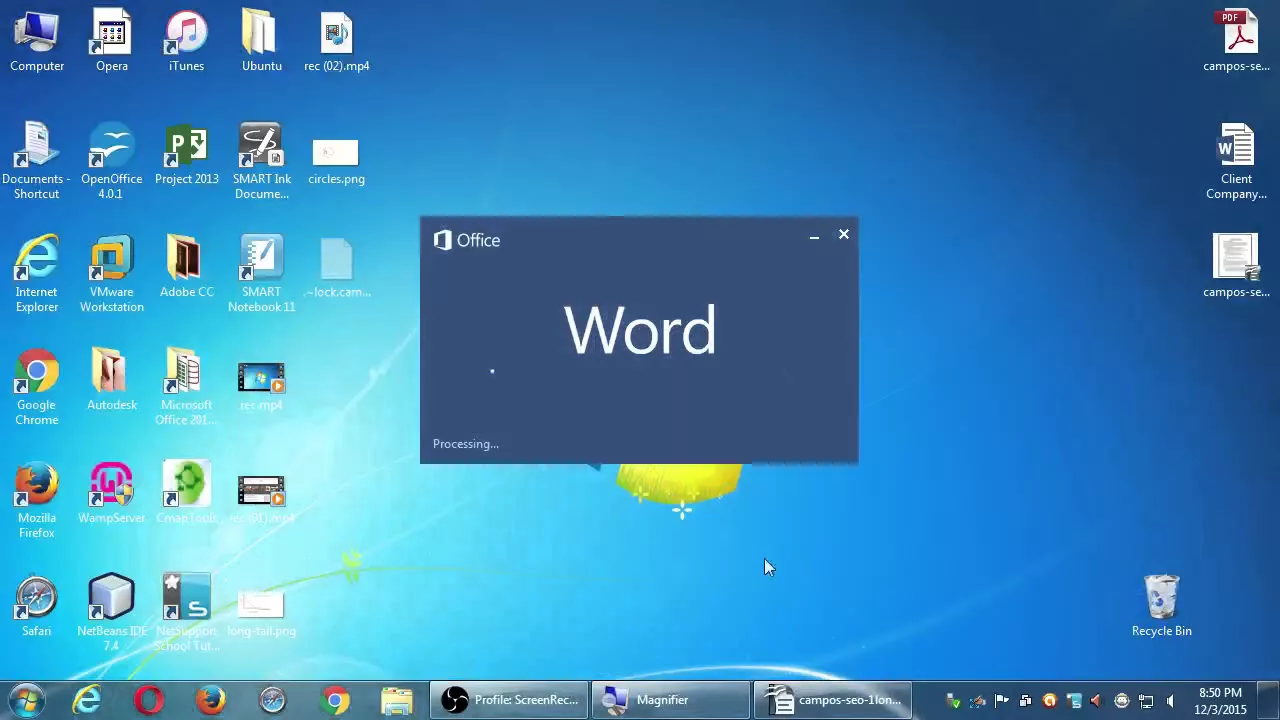Screen dimensions: 1280x720
Task: Open Action Center flag tray icon
Action: click(x=1001, y=701)
